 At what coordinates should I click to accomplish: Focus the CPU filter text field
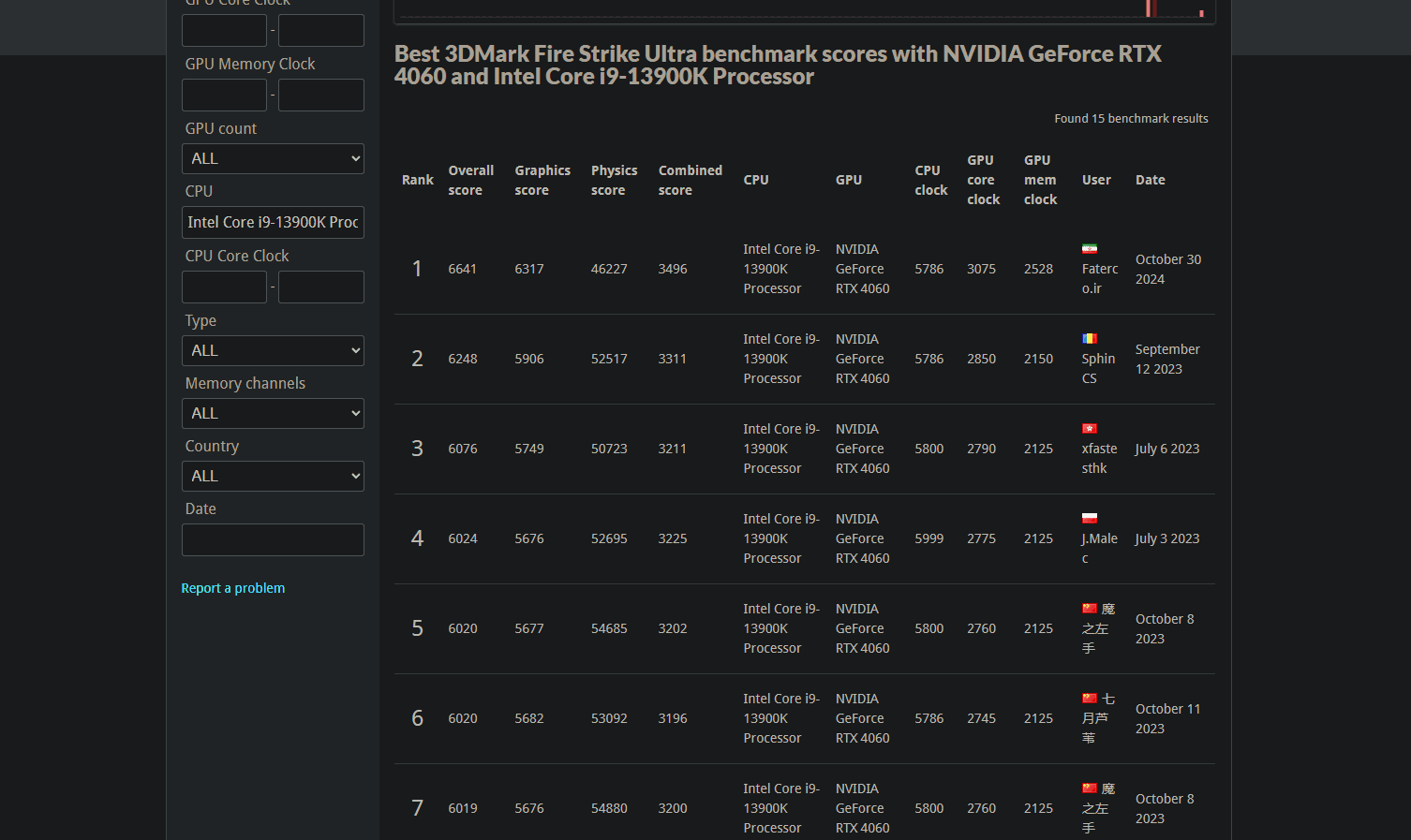(273, 223)
